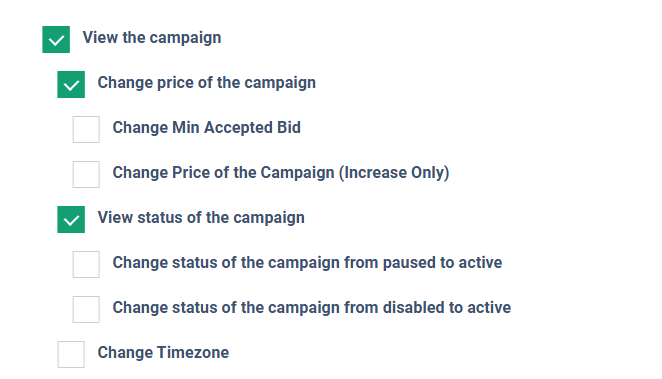The image size is (662, 379).
Task: Tick the Increase Only price change checkbox
Action: (86, 174)
